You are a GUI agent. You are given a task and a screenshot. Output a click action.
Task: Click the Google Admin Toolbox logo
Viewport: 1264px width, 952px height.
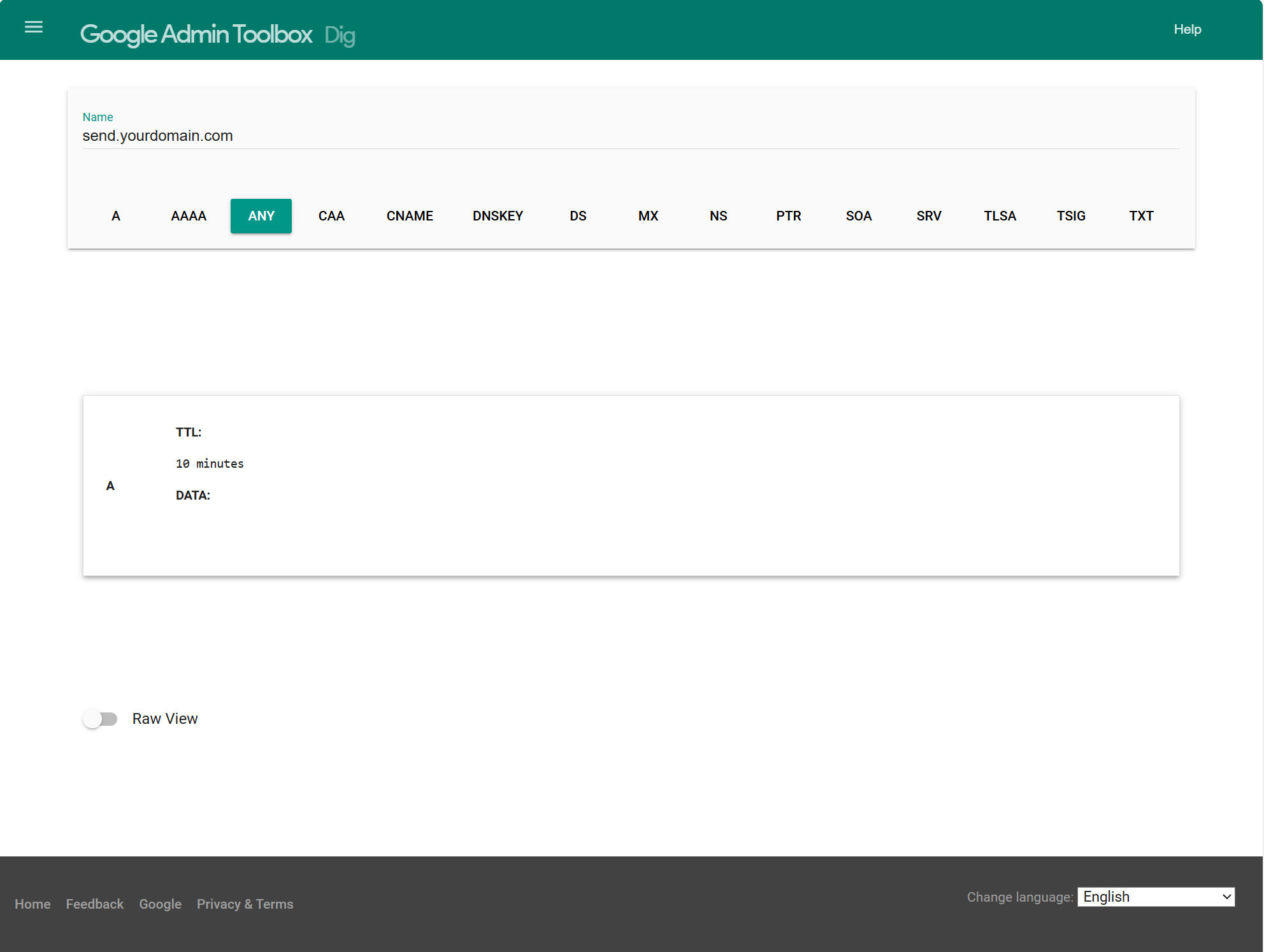[196, 34]
